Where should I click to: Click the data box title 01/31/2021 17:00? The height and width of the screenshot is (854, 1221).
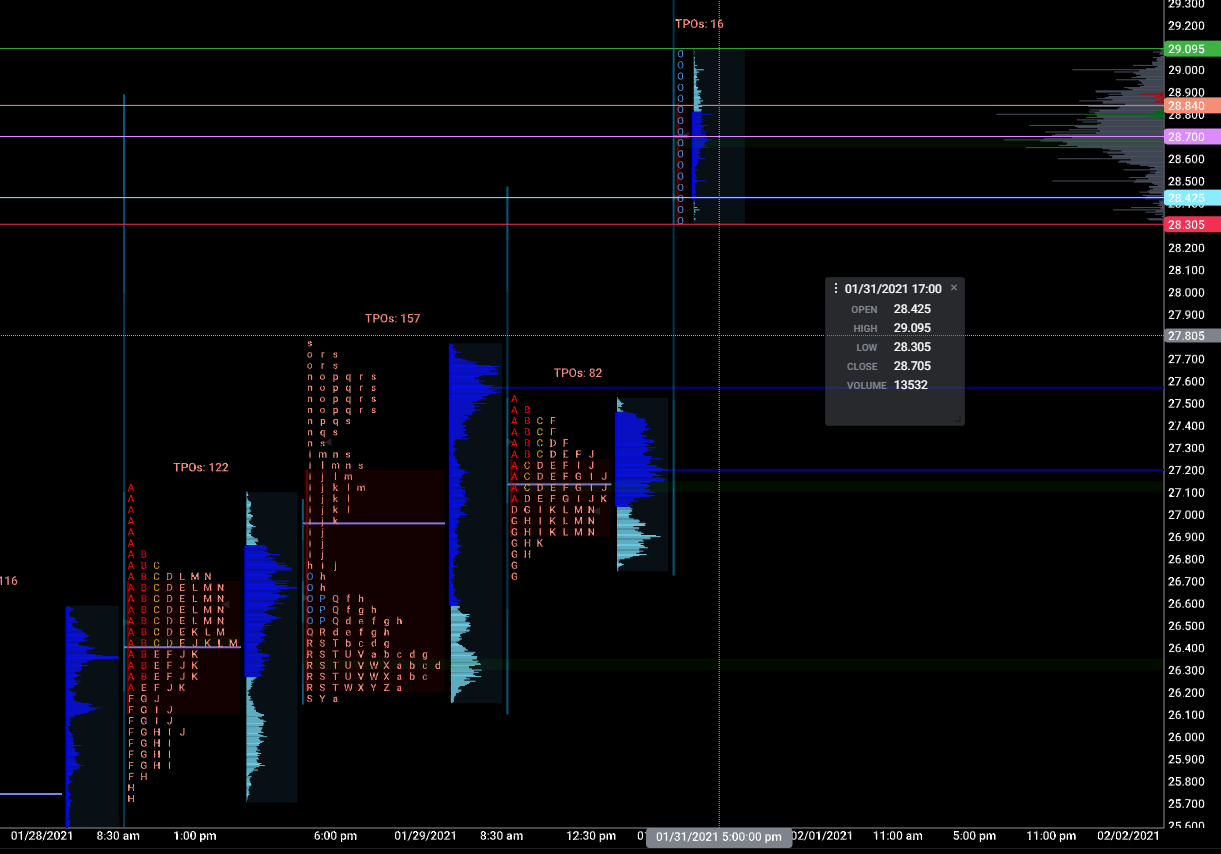pos(893,289)
